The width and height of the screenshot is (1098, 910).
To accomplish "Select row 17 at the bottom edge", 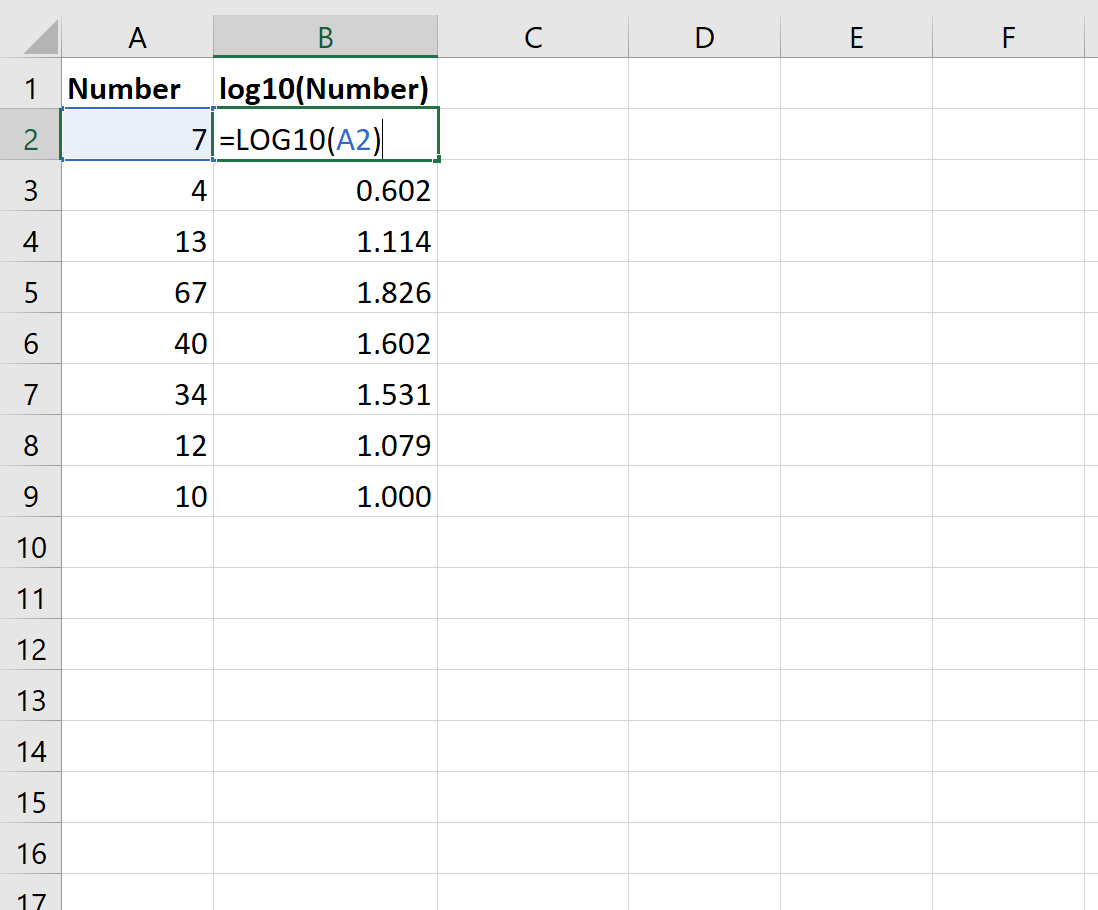I will (x=31, y=899).
